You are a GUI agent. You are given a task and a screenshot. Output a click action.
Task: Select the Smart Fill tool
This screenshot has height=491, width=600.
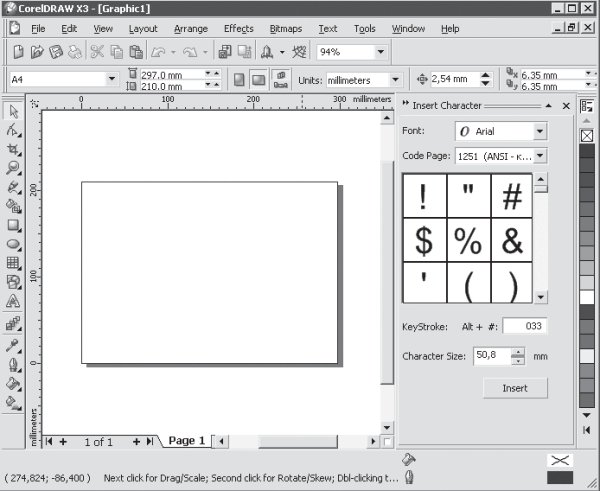13,206
